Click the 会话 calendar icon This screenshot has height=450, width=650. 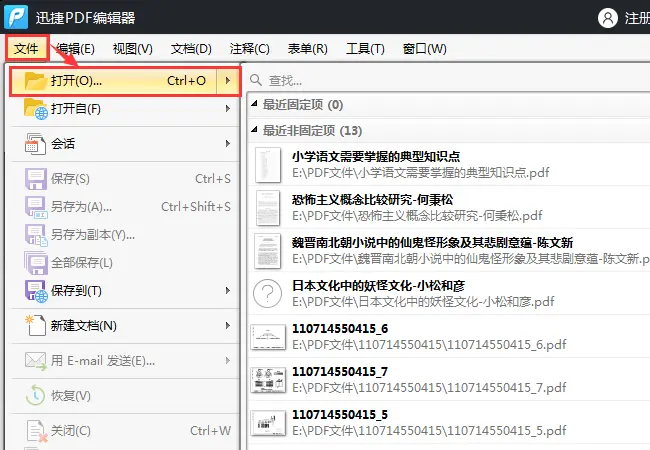pyautogui.click(x=35, y=144)
